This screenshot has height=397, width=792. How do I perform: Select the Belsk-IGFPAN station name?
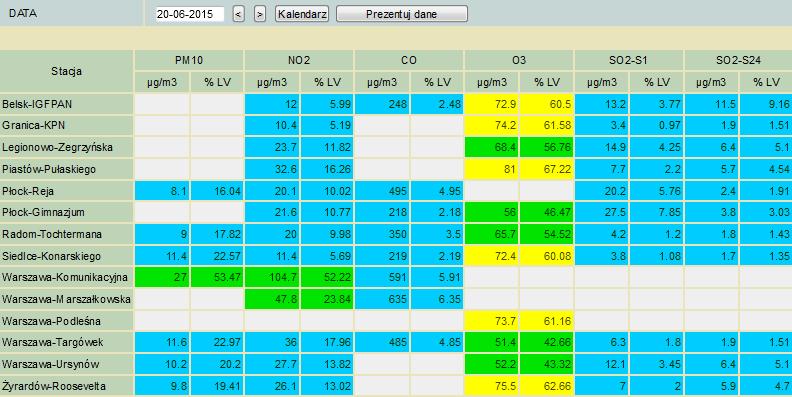click(37, 104)
